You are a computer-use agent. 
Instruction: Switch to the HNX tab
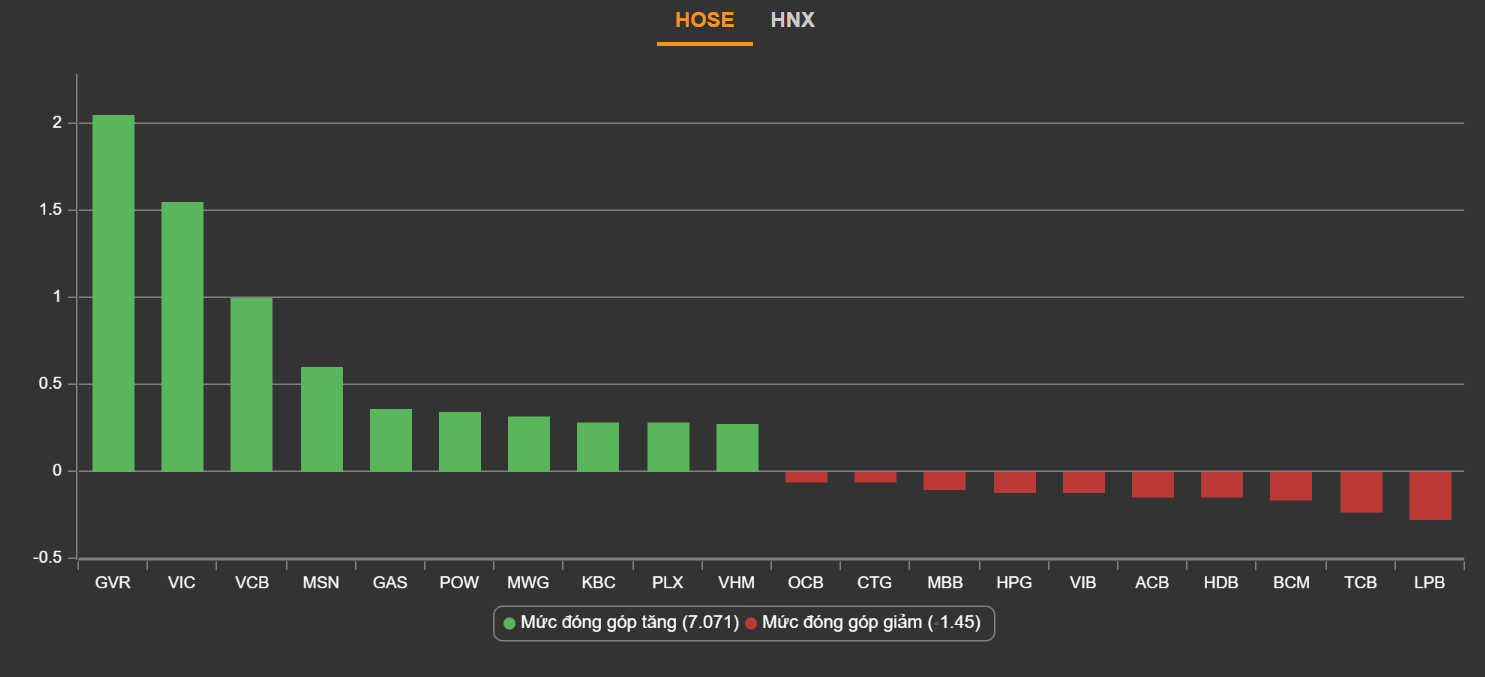pos(792,20)
